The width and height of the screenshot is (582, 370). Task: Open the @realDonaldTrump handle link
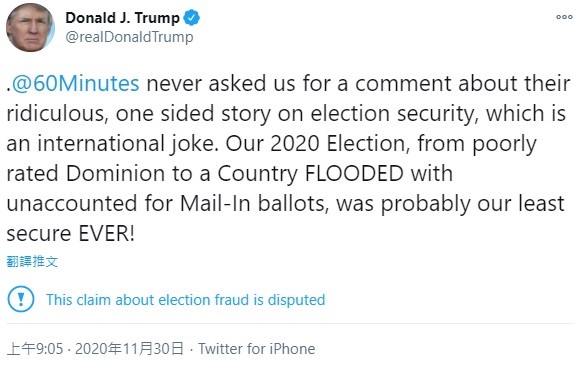tap(130, 37)
